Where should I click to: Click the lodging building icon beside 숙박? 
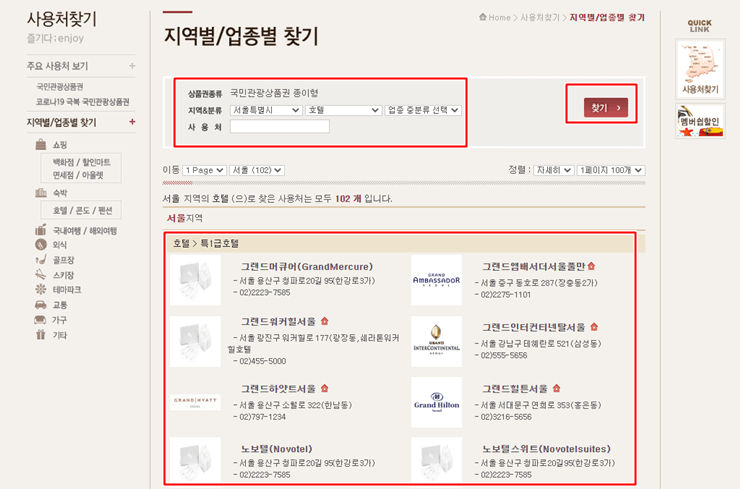click(x=41, y=193)
